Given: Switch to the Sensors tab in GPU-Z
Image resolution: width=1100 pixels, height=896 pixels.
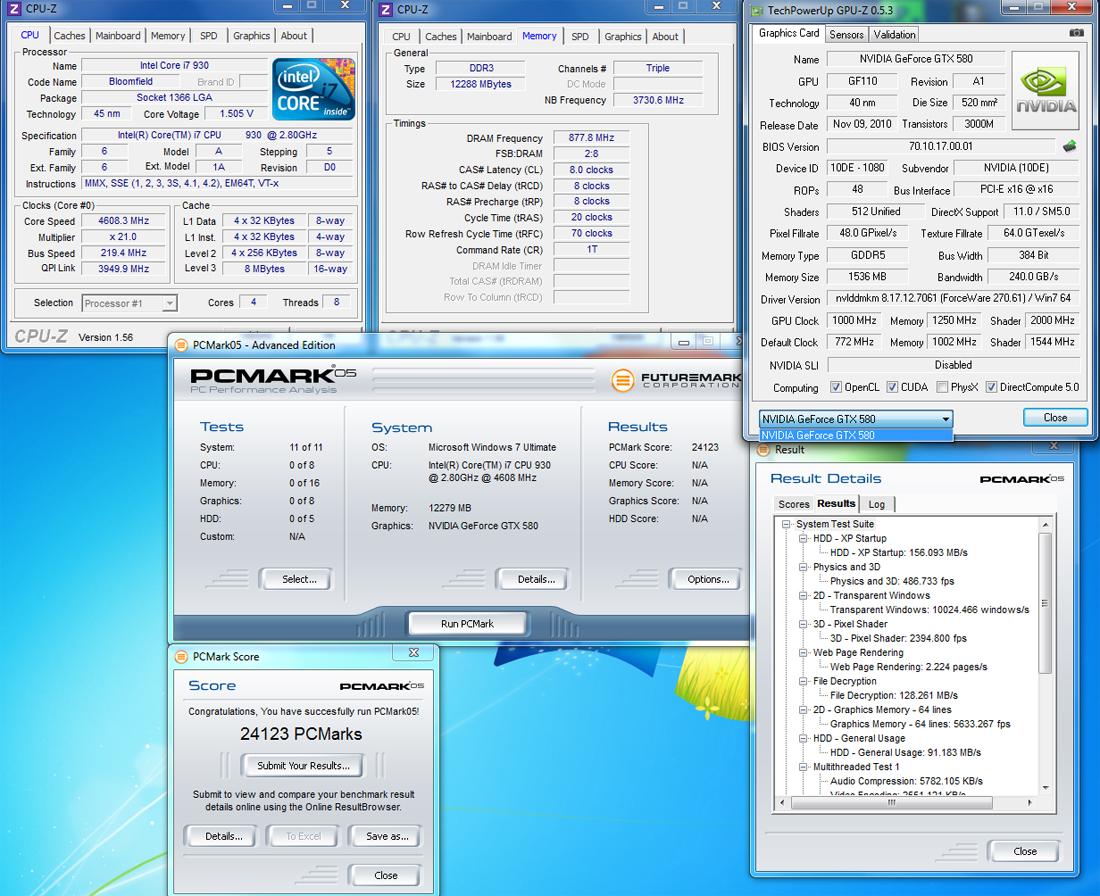Looking at the screenshot, I should [x=846, y=34].
